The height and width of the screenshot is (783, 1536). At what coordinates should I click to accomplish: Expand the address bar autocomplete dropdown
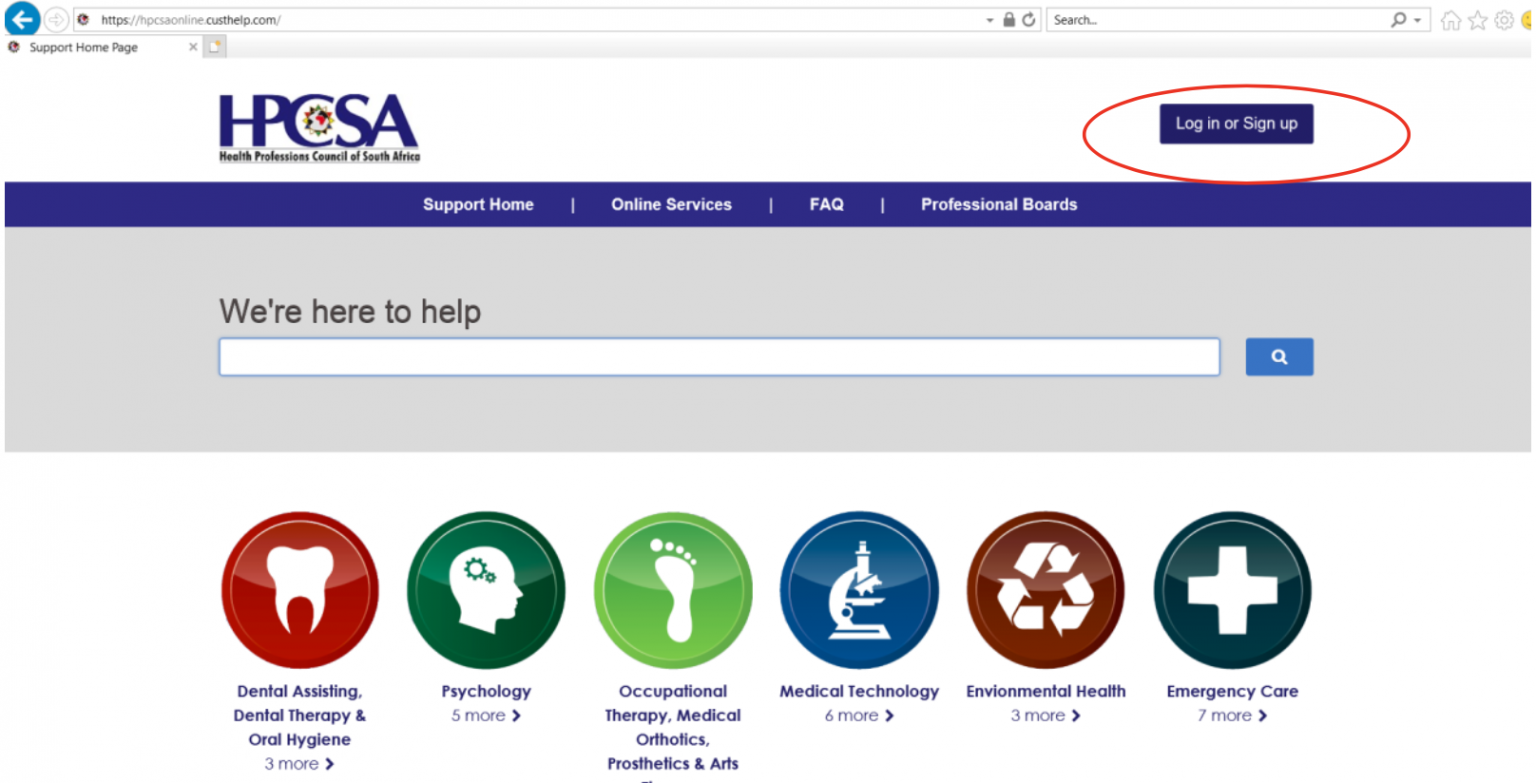991,19
